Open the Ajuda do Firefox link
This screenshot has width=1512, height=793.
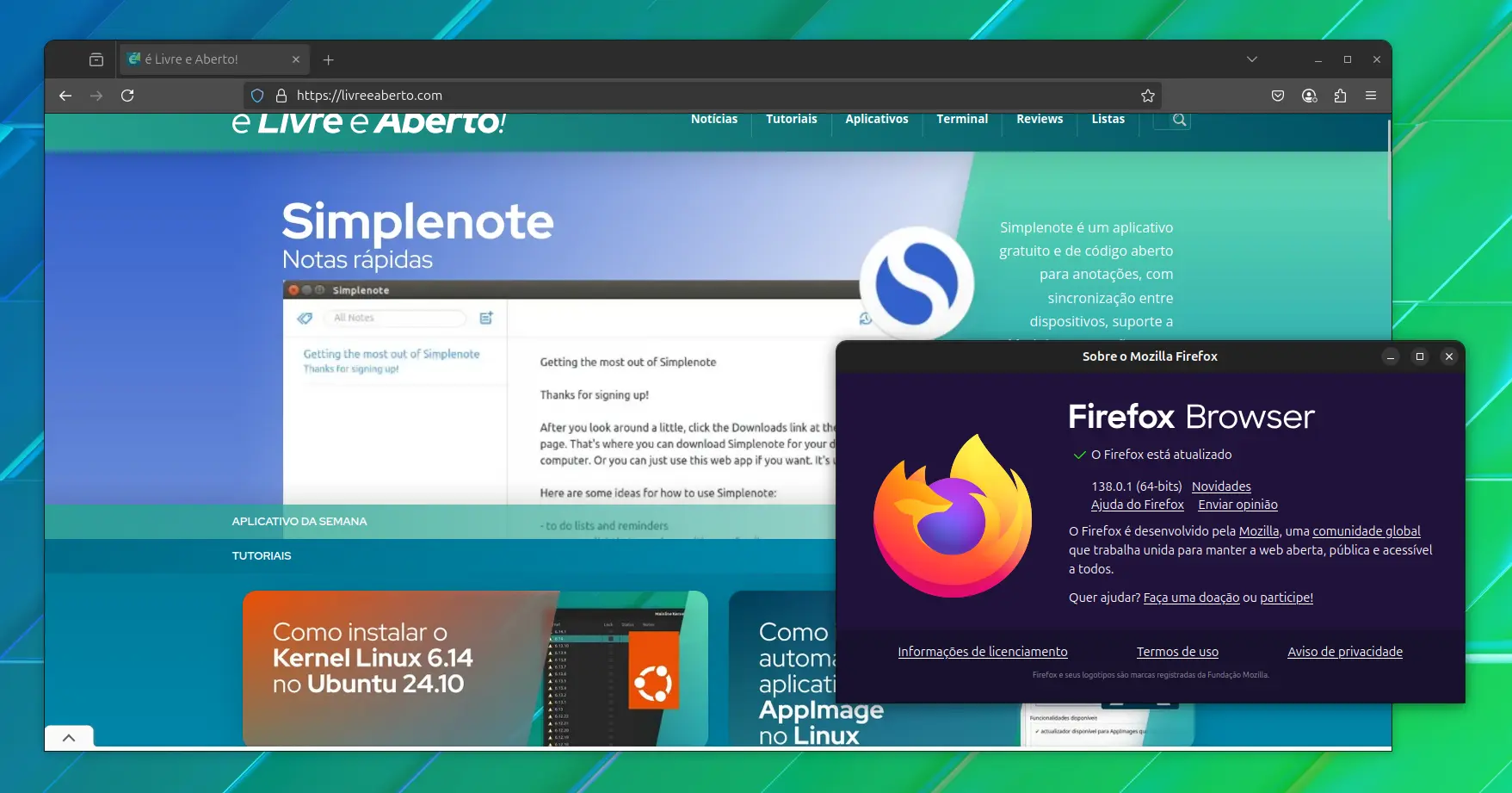tap(1138, 505)
